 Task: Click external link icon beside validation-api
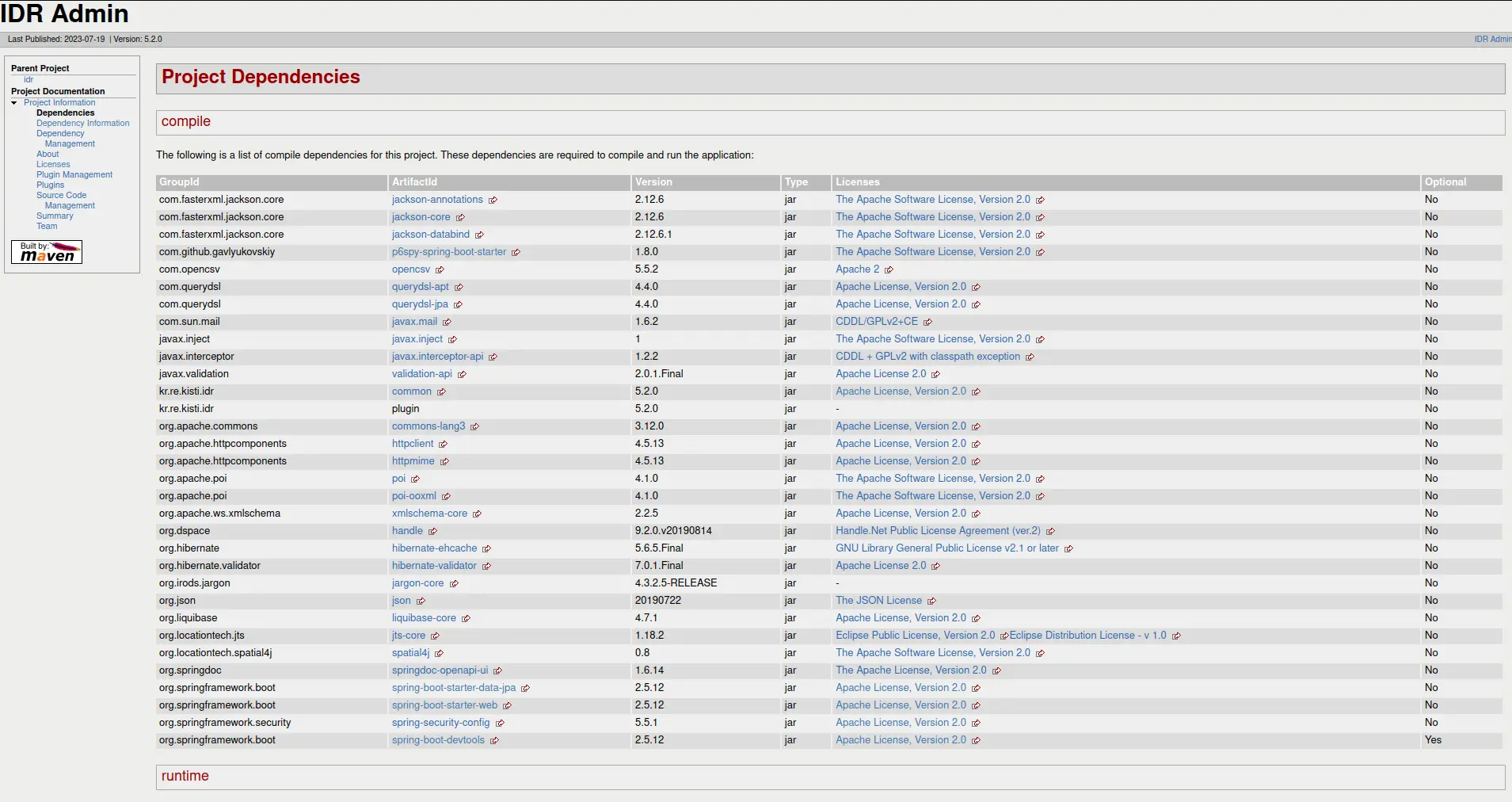click(x=462, y=375)
